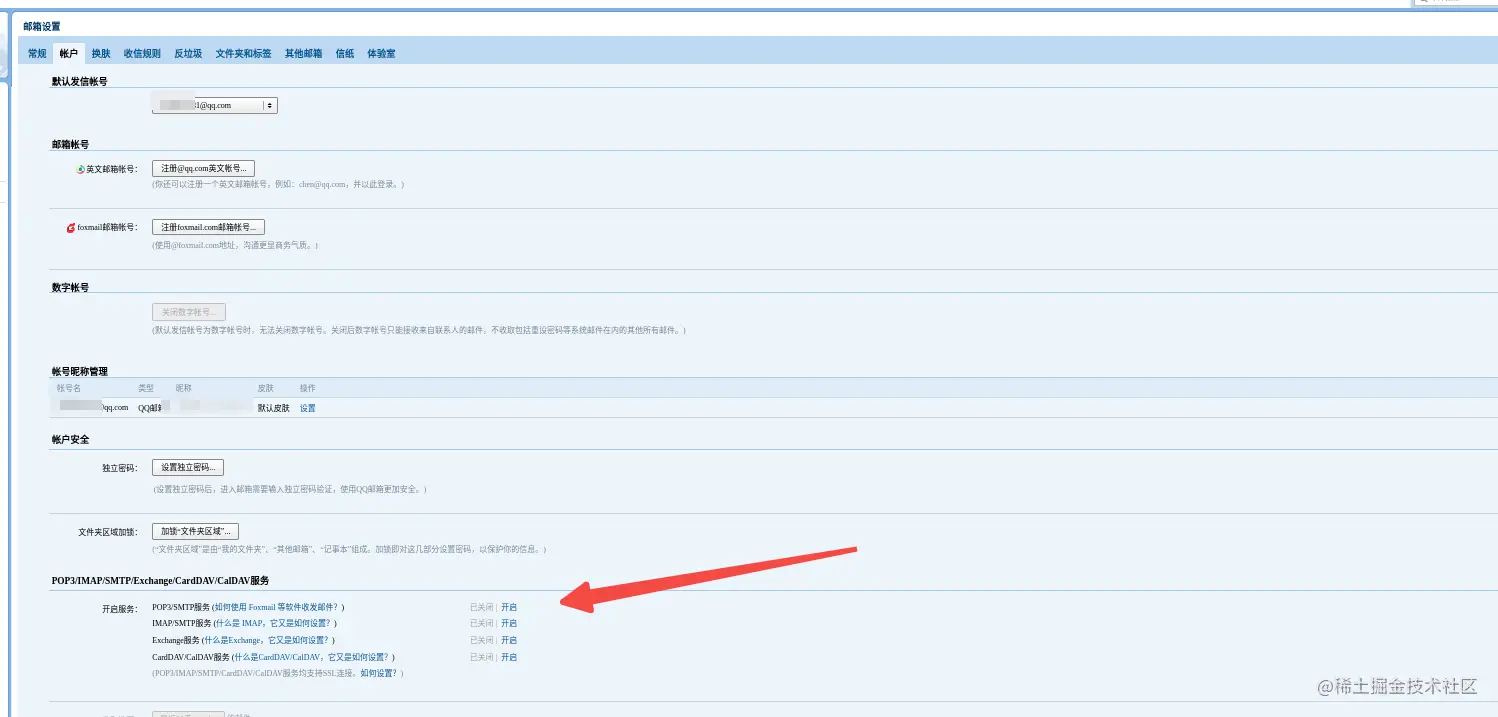Image resolution: width=1498 pixels, height=717 pixels.
Task: Open the 换肤 tab
Action: click(x=101, y=54)
